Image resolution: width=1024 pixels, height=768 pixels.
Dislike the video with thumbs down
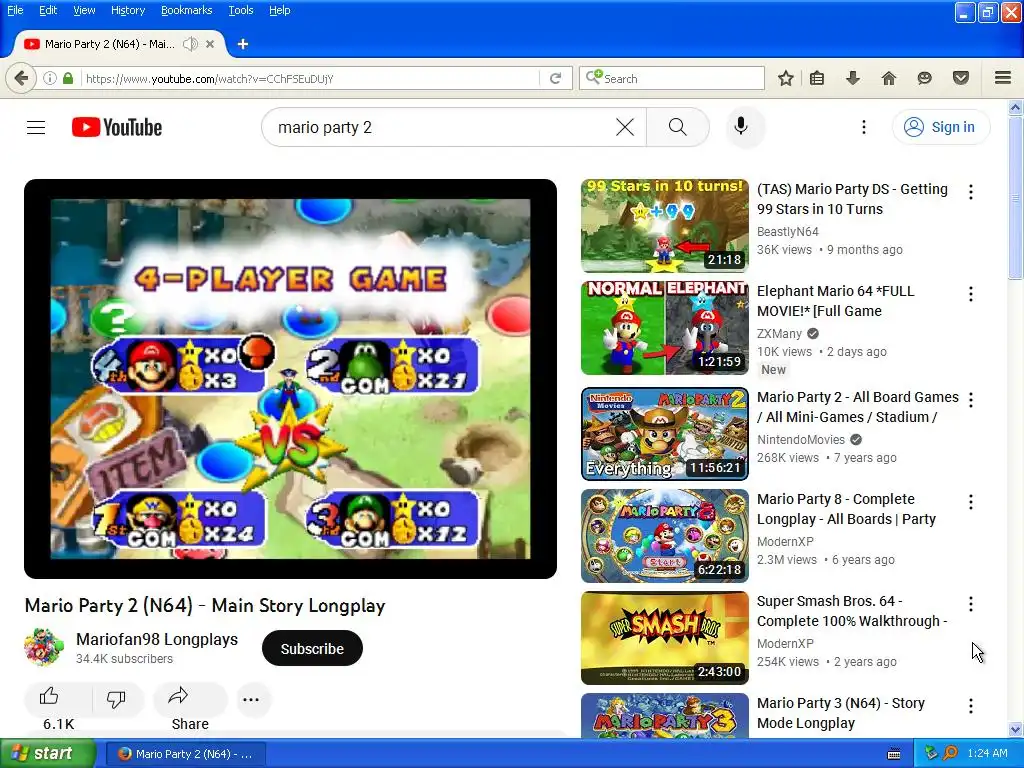tap(116, 699)
